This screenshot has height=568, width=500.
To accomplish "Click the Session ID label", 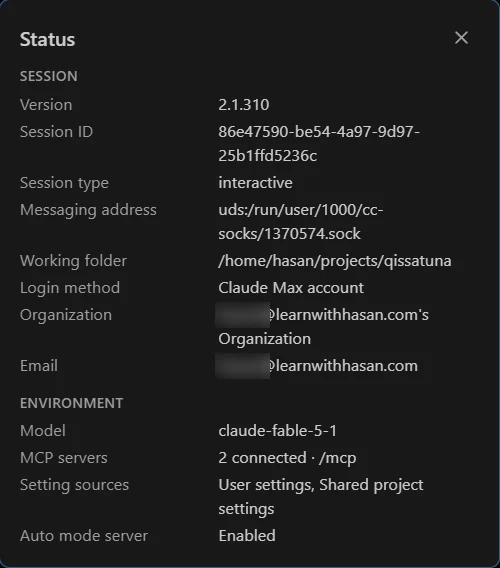I will point(56,131).
